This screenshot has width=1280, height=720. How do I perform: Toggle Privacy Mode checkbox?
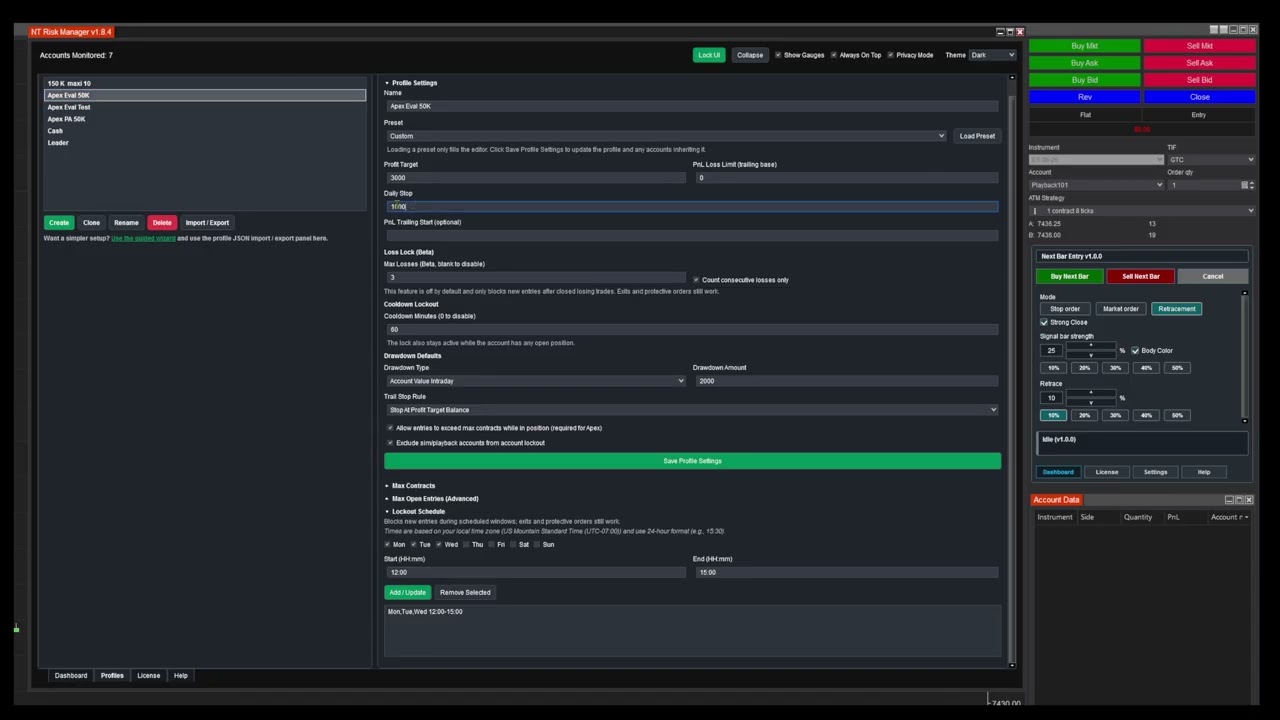(889, 55)
